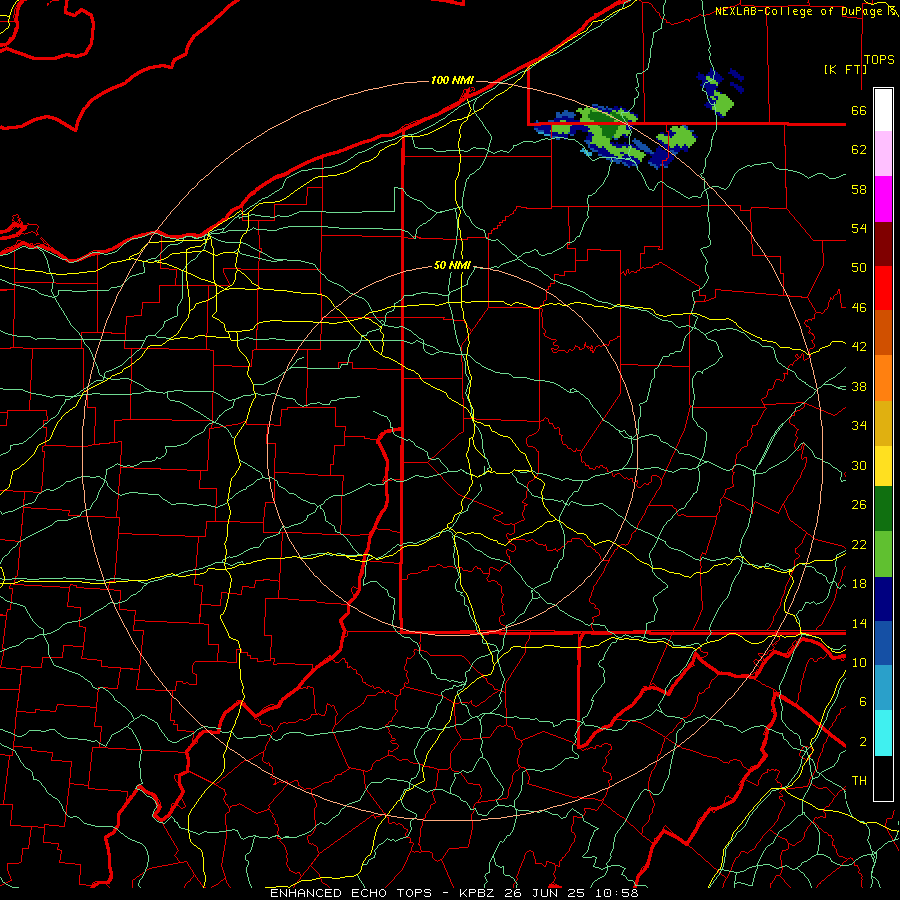Click the legend value "14"

[859, 623]
